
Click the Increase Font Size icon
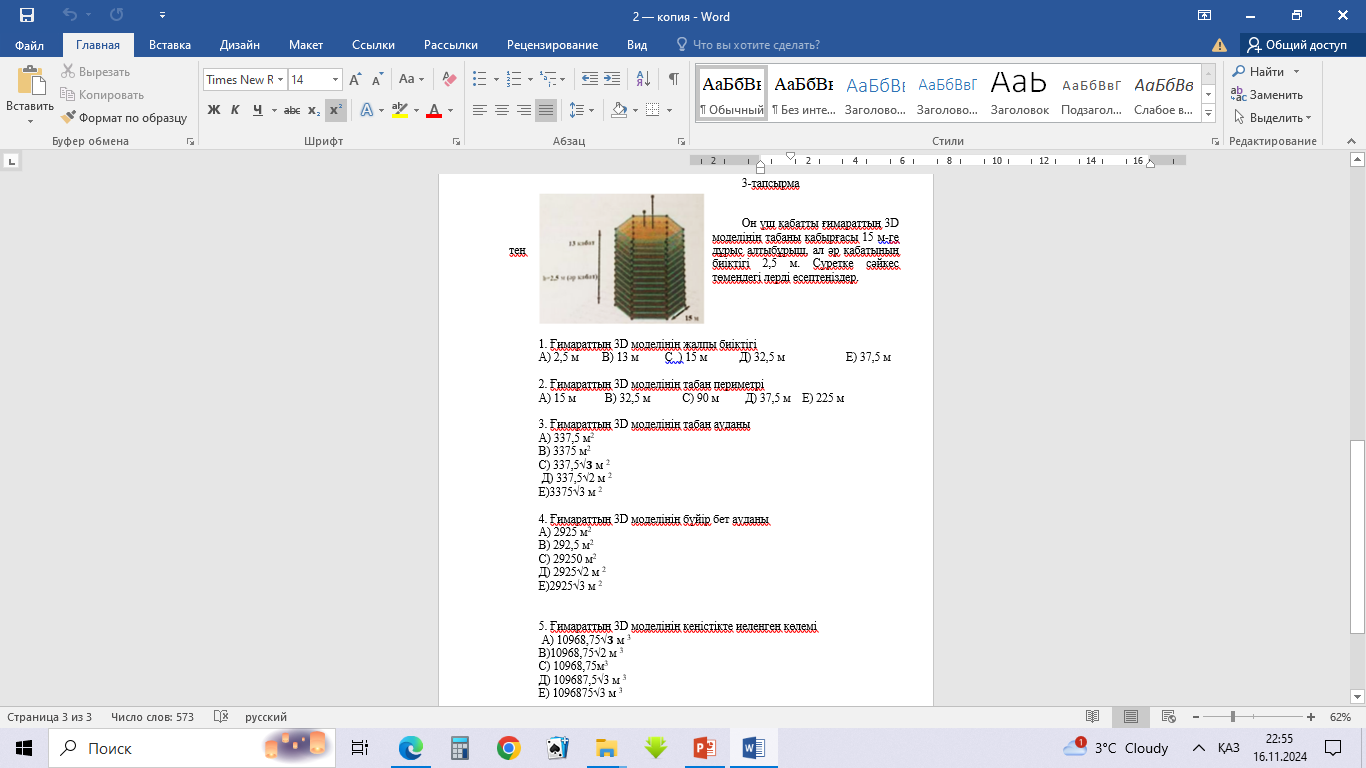point(355,79)
